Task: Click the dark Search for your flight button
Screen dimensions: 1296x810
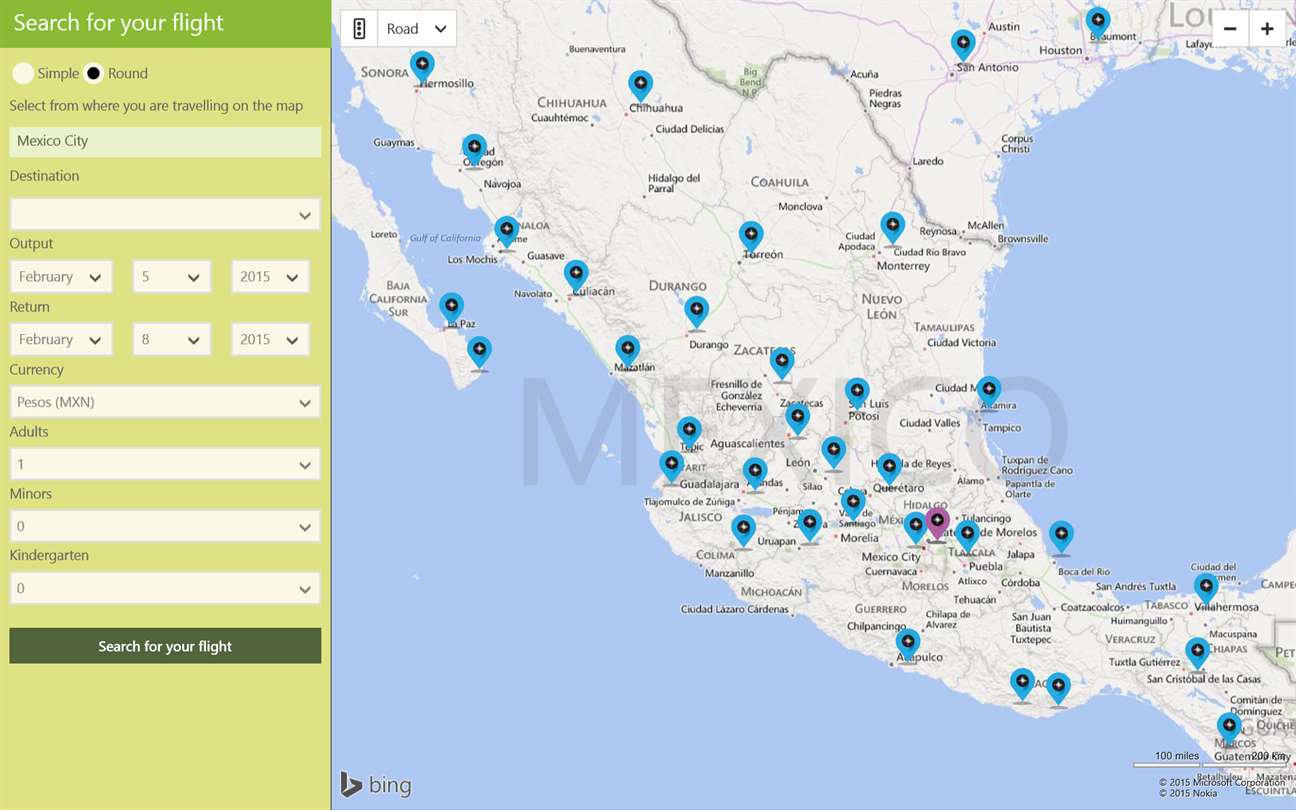Action: click(165, 646)
